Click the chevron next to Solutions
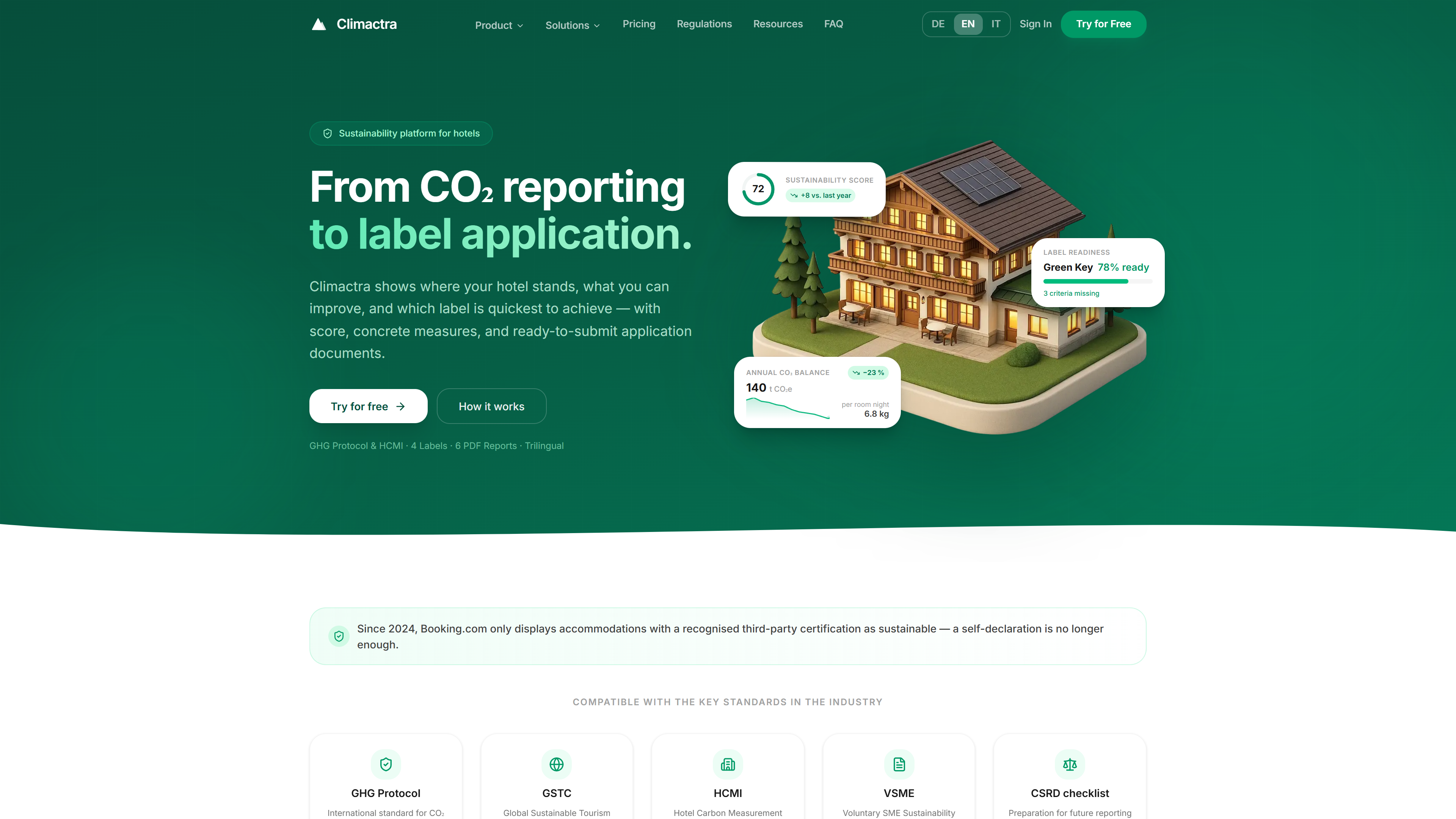The height and width of the screenshot is (819, 1456). click(x=596, y=25)
